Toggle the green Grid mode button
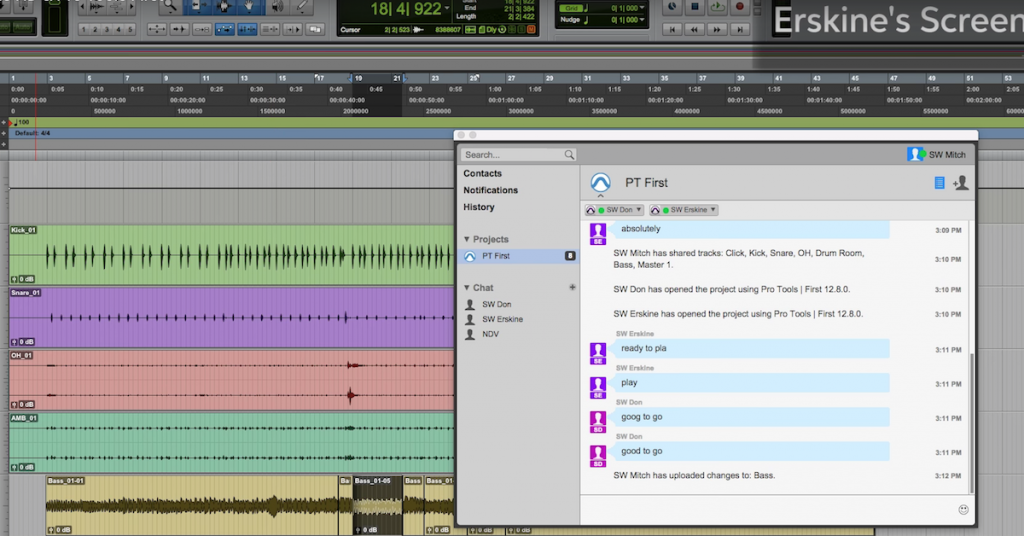Viewport: 1024px width, 536px height. pos(571,8)
